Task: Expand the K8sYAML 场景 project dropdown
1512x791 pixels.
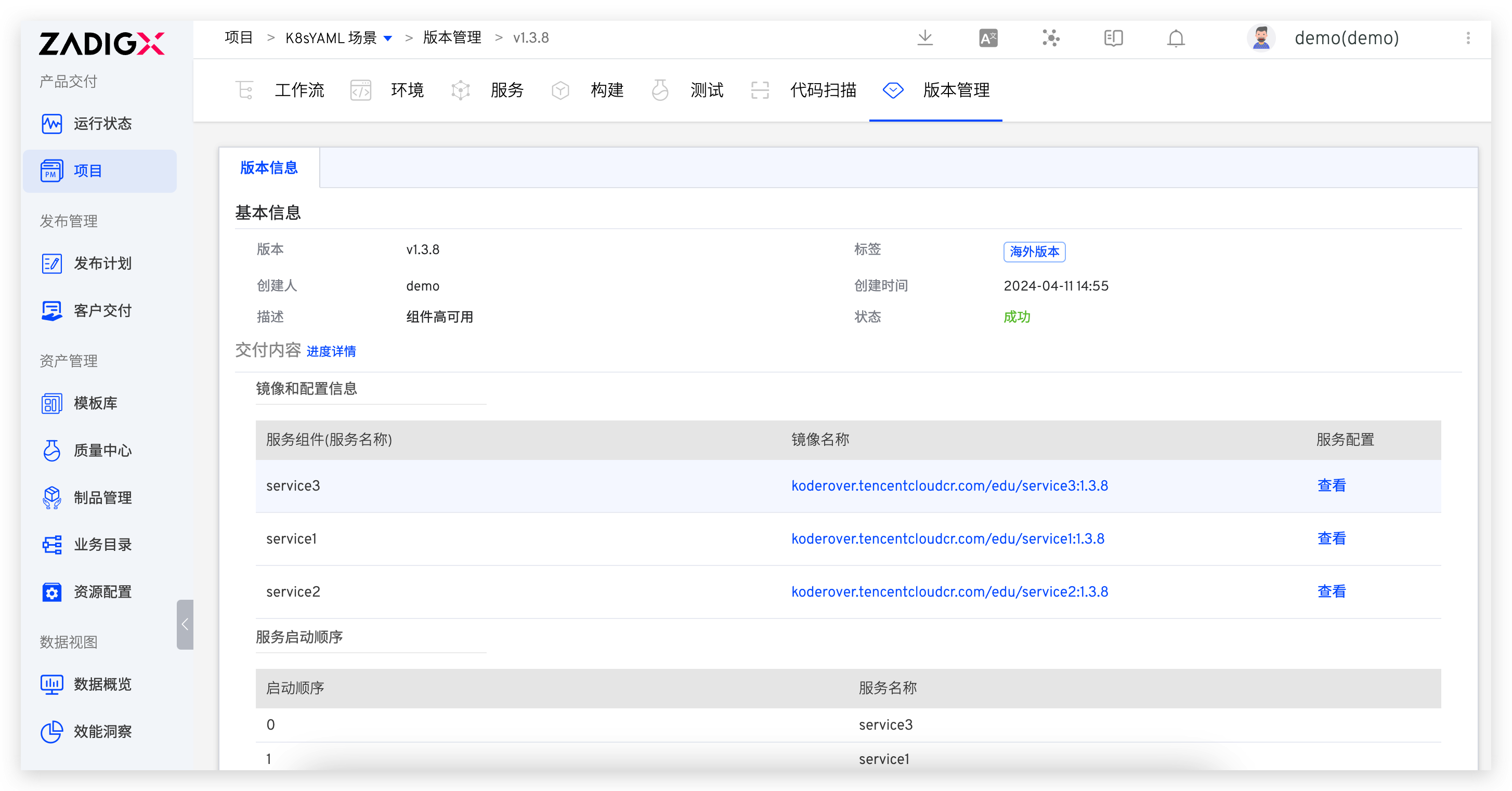Action: click(x=387, y=39)
